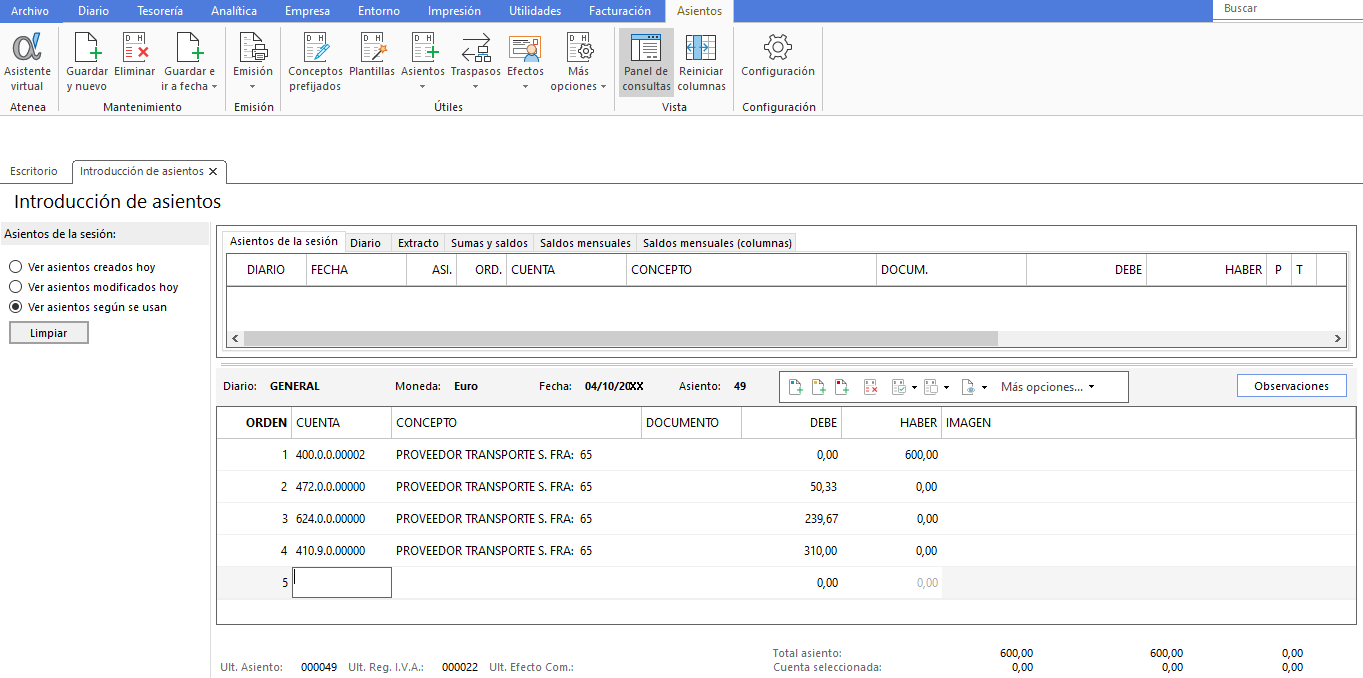The width and height of the screenshot is (1363, 678).
Task: Click the Traspasos icon
Action: [x=476, y=48]
